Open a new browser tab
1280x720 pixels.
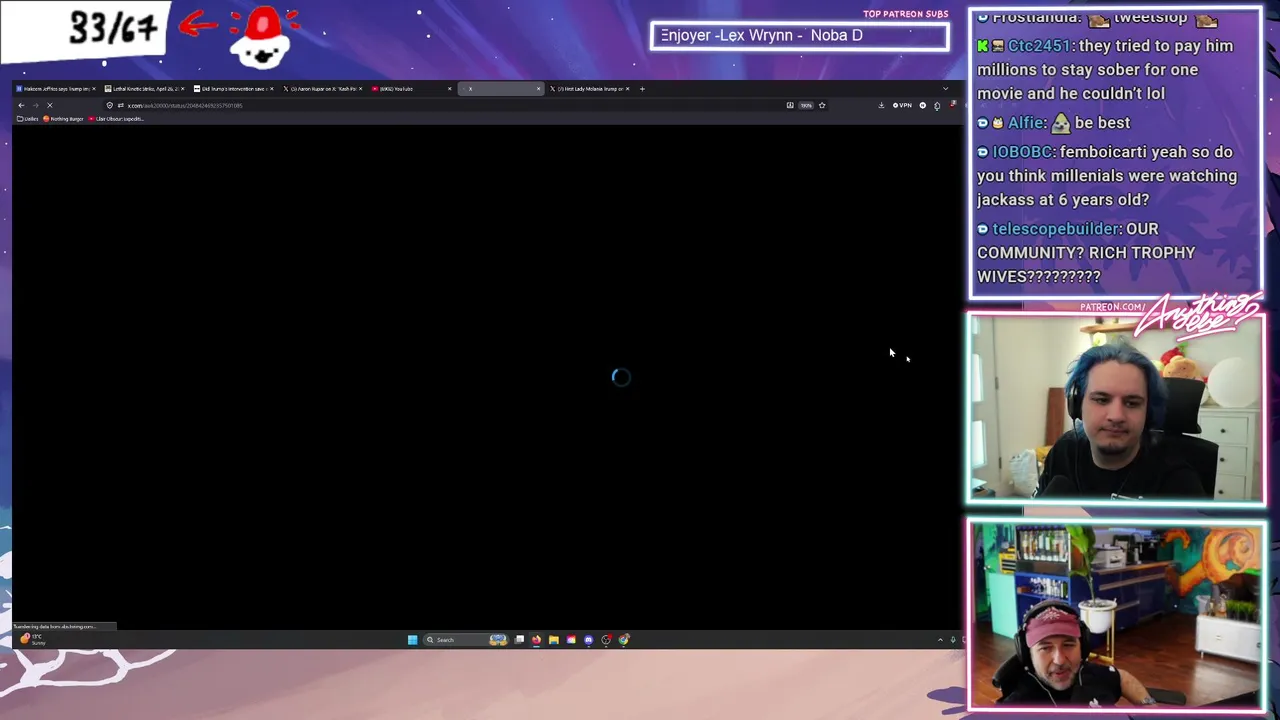point(642,88)
